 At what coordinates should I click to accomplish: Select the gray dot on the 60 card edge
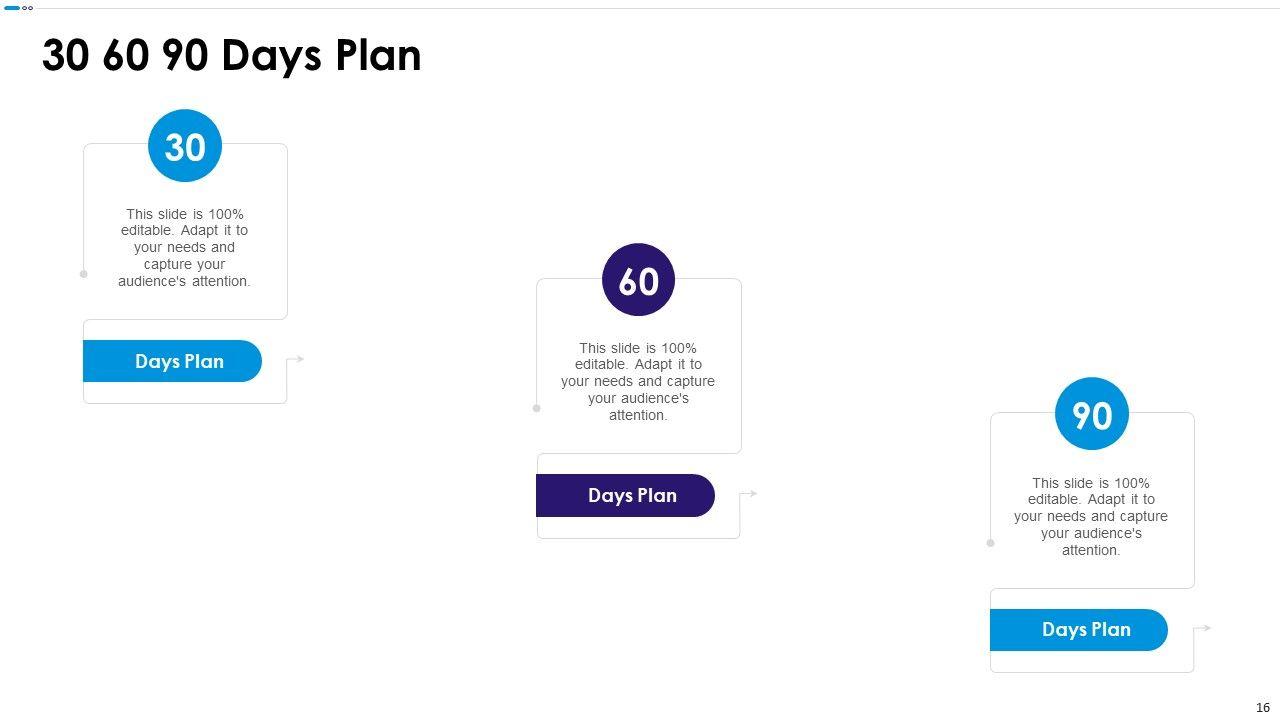click(x=537, y=408)
